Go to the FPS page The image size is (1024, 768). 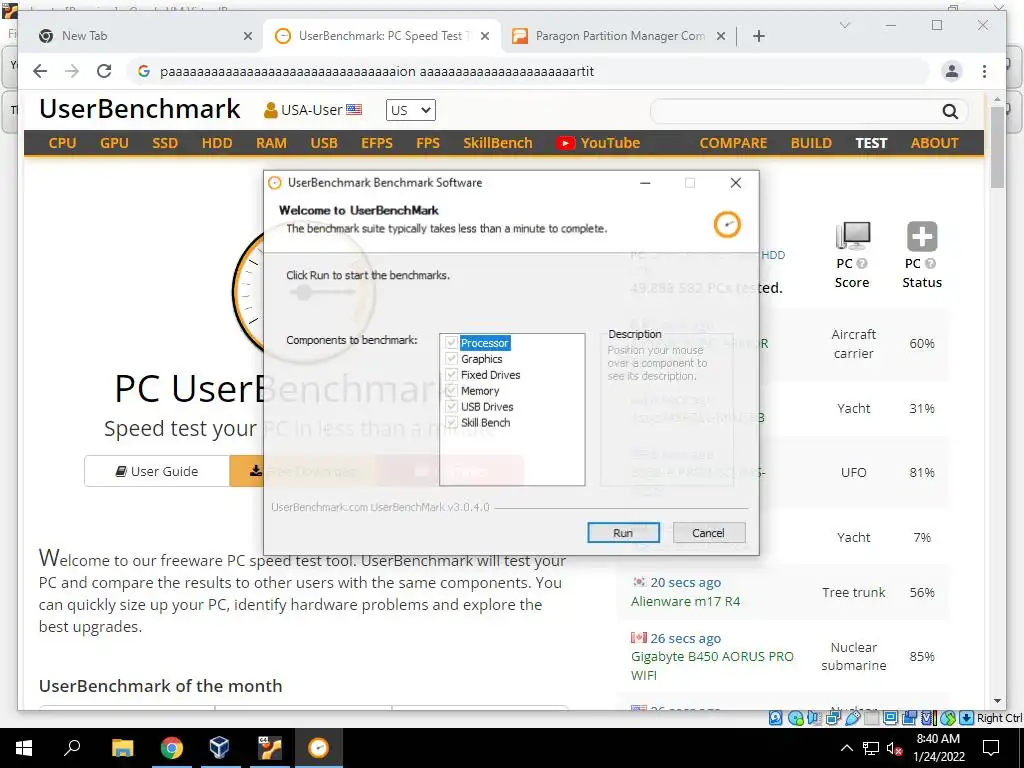click(x=428, y=143)
